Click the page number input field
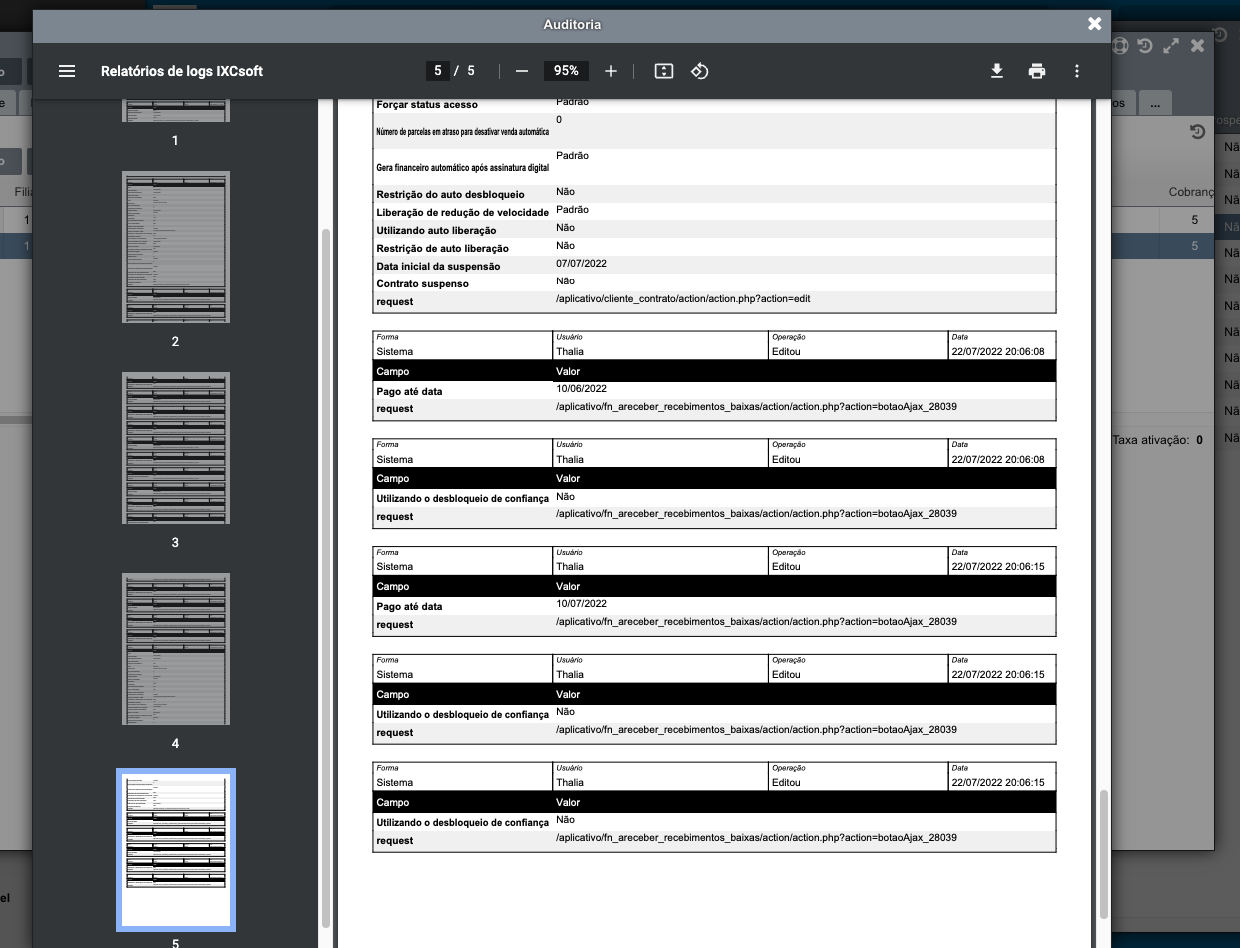 [x=437, y=71]
